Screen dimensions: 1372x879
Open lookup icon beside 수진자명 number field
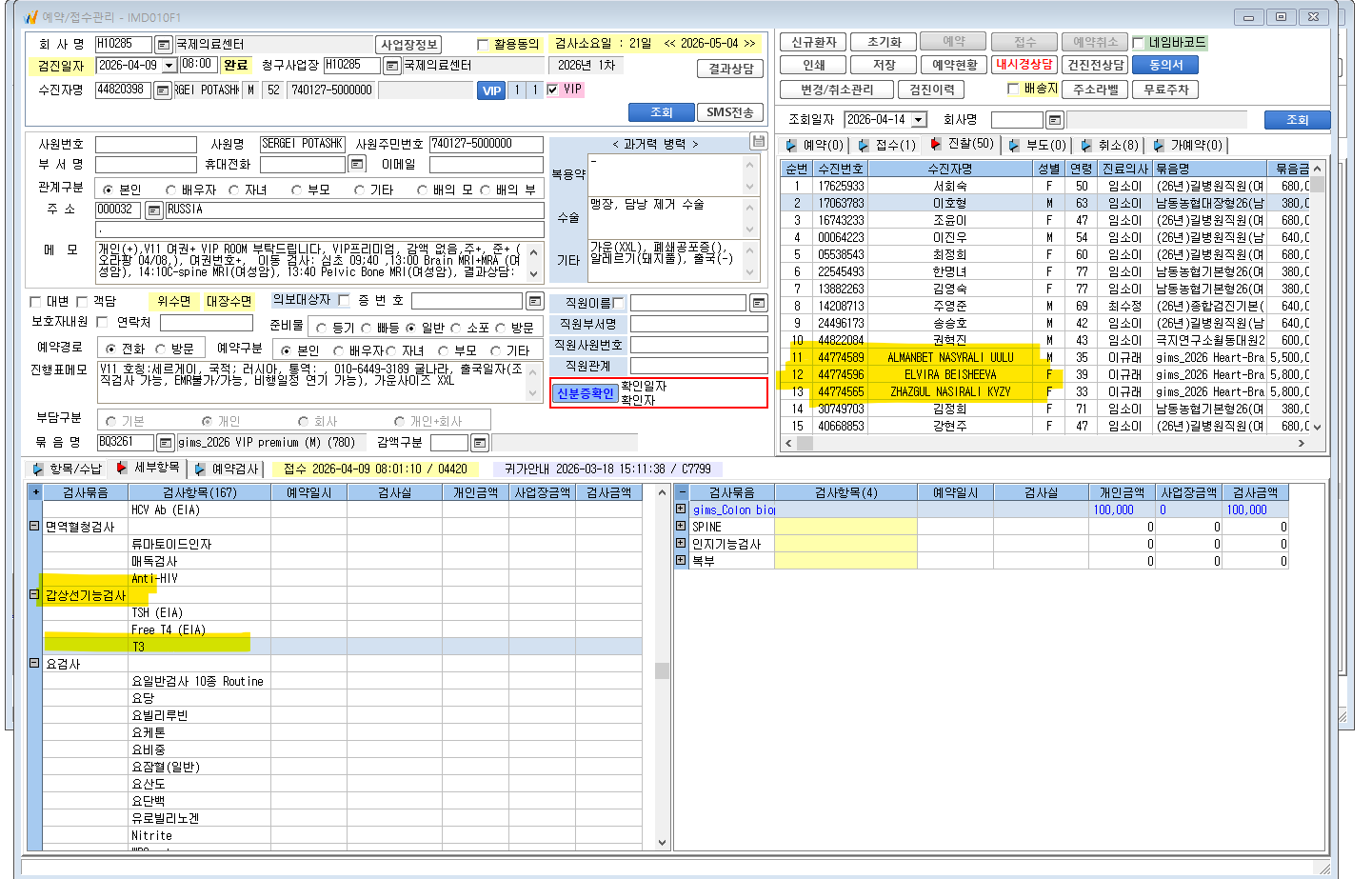pos(162,90)
